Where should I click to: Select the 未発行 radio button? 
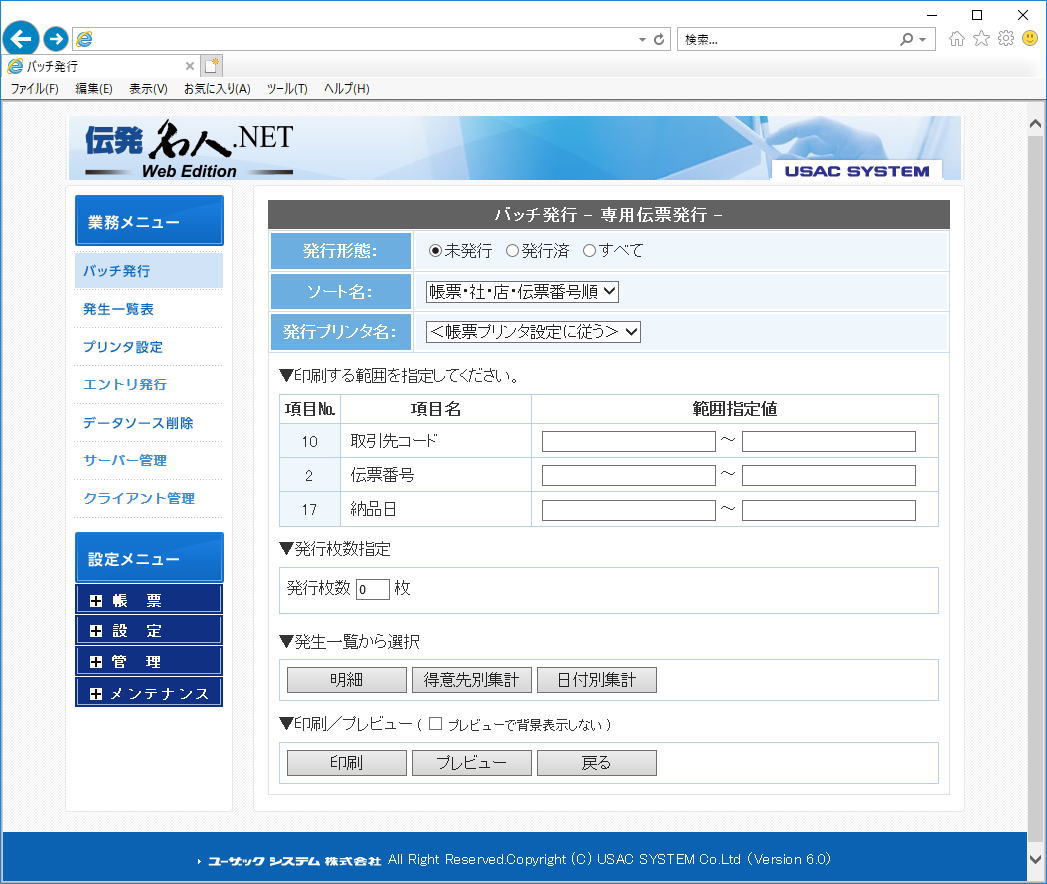click(x=435, y=251)
